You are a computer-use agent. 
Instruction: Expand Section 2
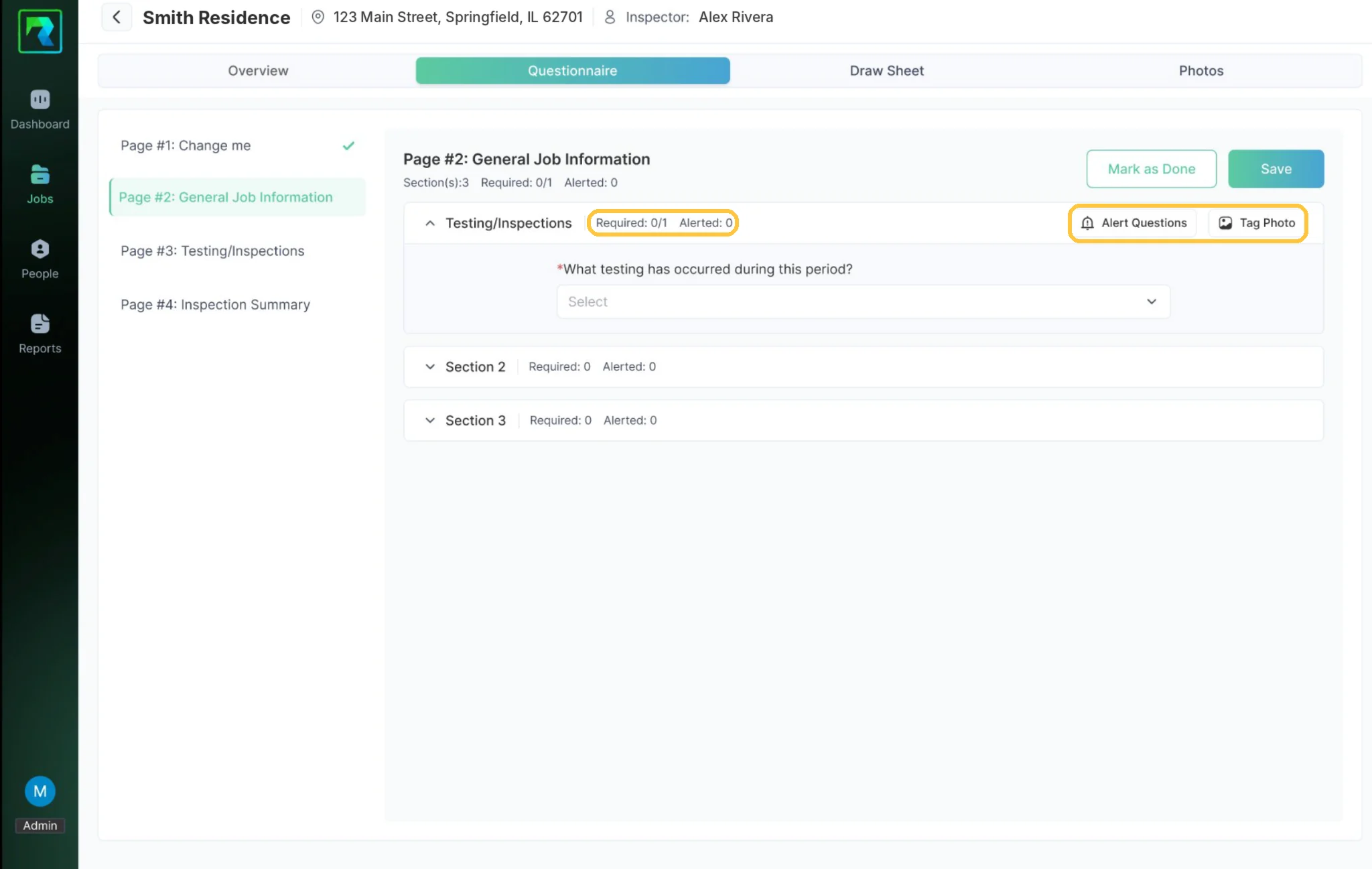[430, 366]
